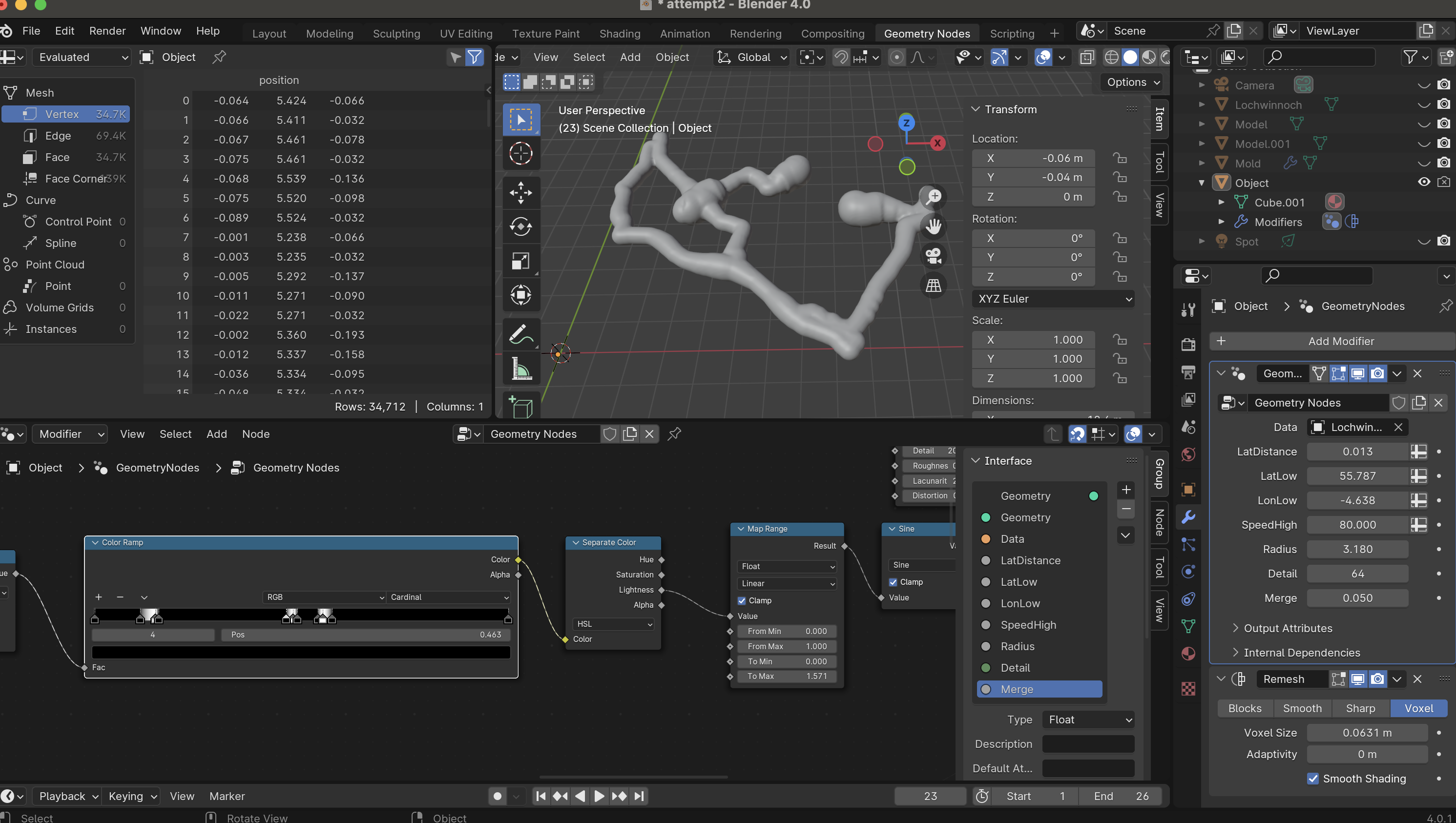Viewport: 1456px width, 823px height.
Task: Open the Type Float dropdown in Interface
Action: pos(1088,719)
